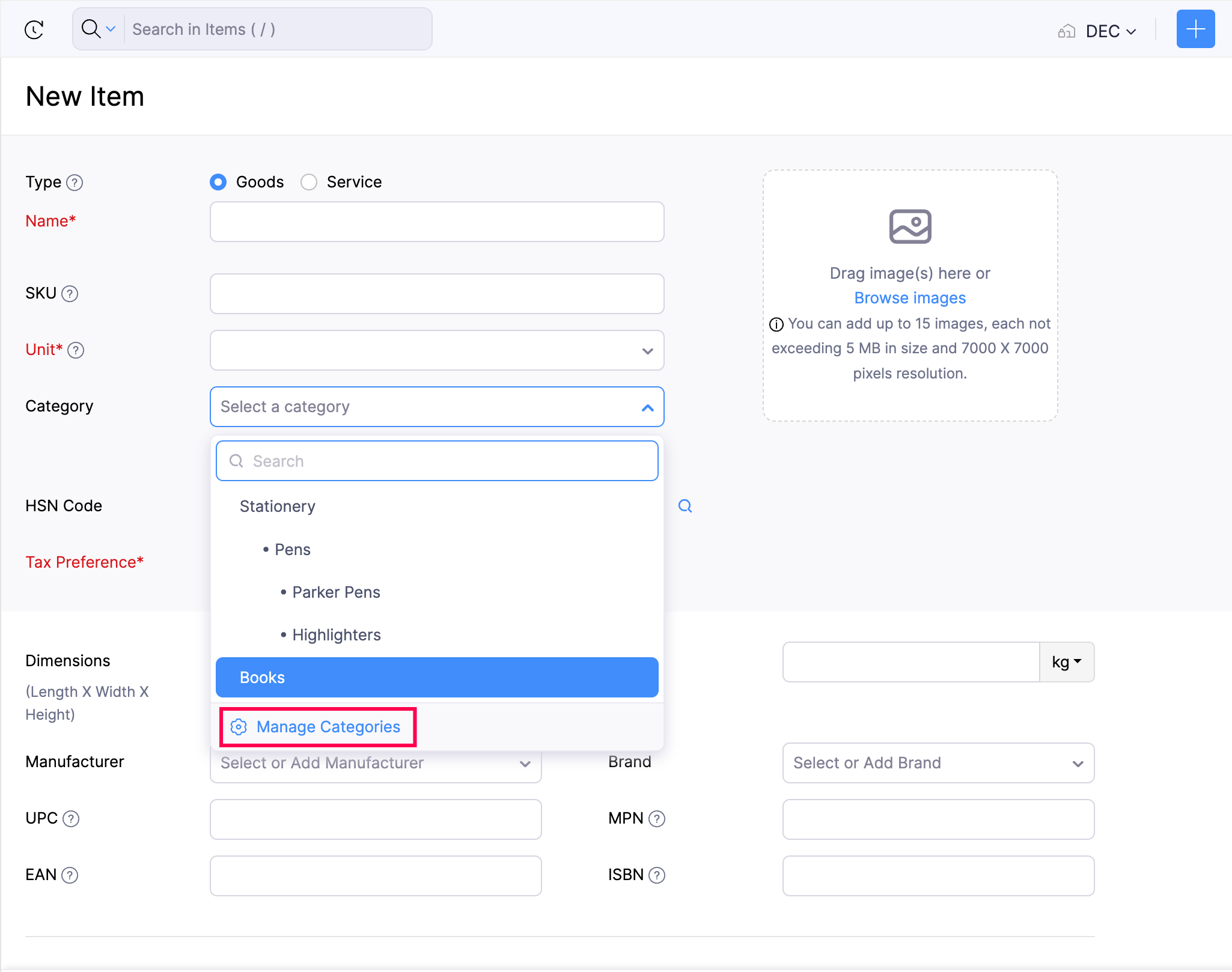1232x972 pixels.
Task: Select Parker Pens category option
Action: click(x=336, y=592)
